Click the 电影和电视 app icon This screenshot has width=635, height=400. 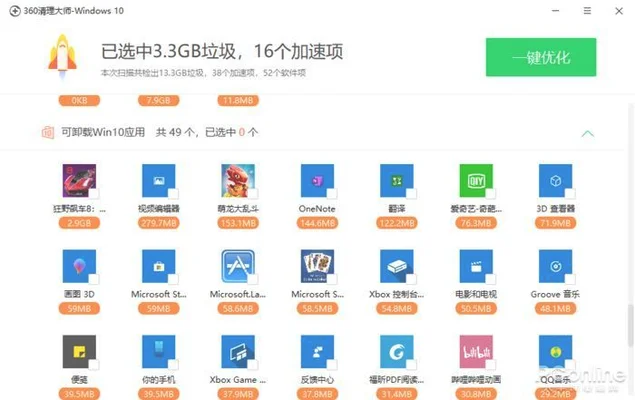(476, 266)
